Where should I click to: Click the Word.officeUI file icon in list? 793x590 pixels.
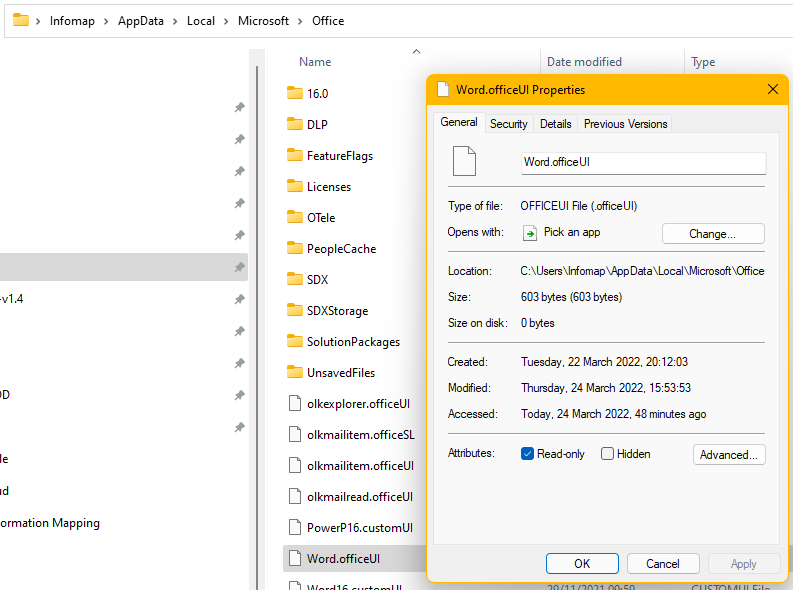tap(295, 558)
